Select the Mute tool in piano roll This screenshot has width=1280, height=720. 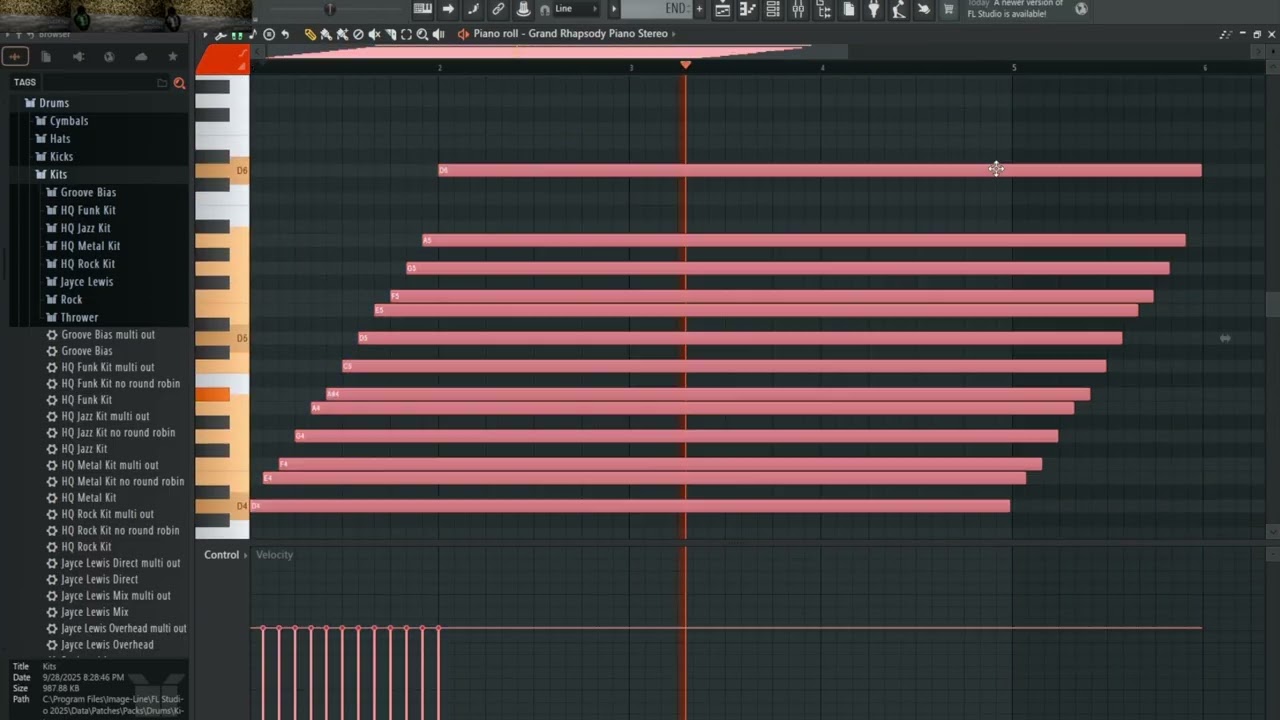pyautogui.click(x=374, y=34)
